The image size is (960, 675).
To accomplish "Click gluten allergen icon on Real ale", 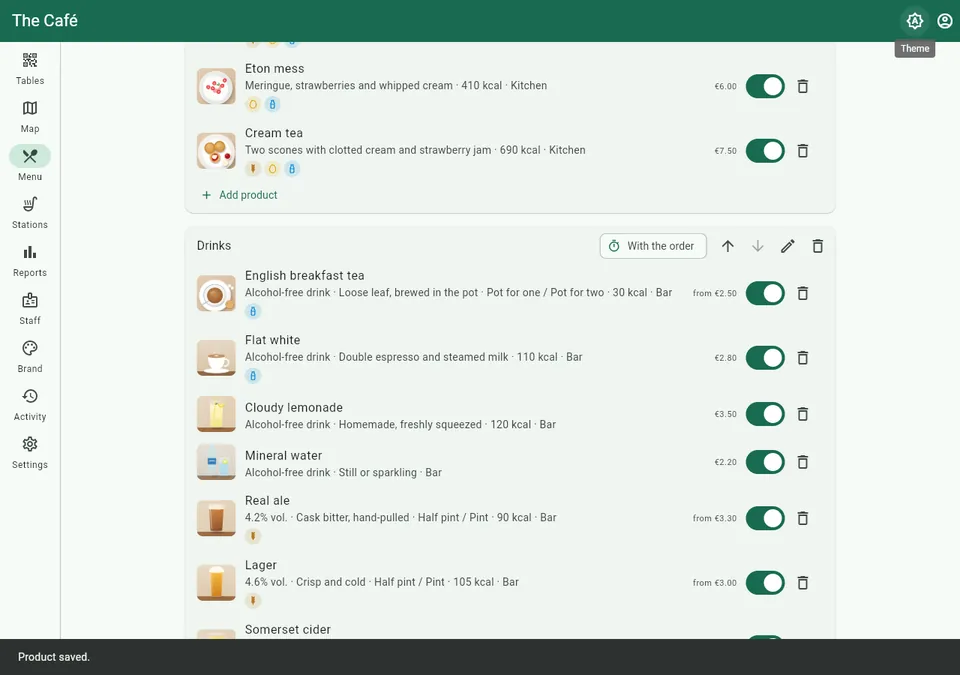I will click(x=253, y=537).
